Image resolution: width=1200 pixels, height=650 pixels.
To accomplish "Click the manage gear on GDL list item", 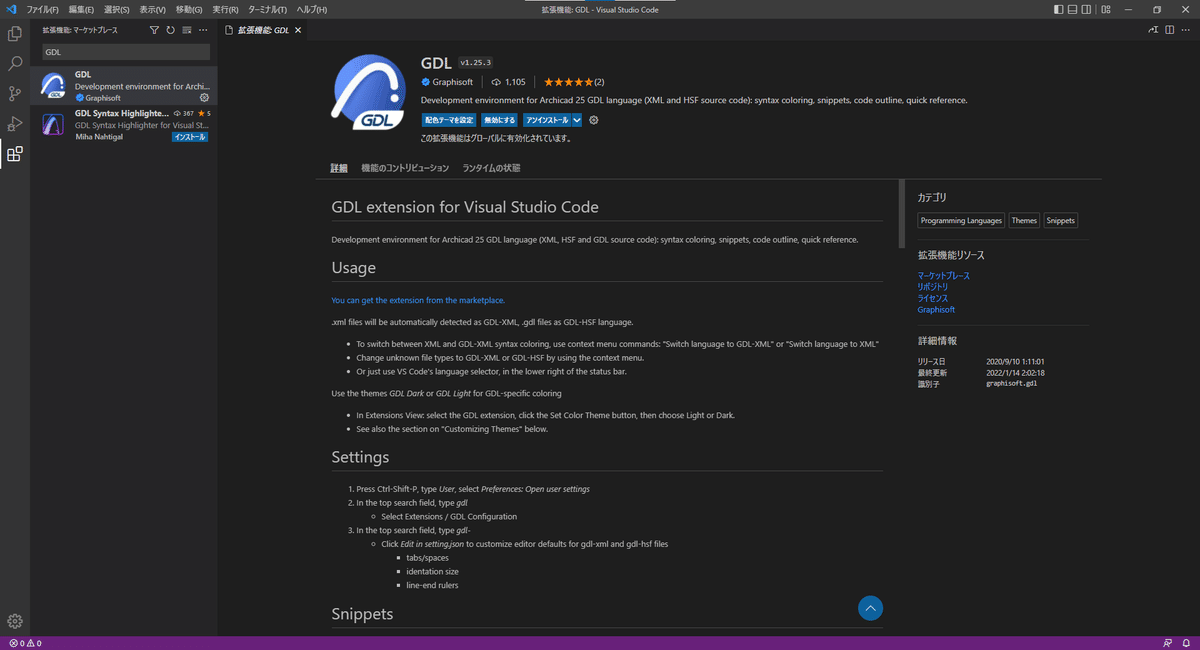I will [x=204, y=98].
